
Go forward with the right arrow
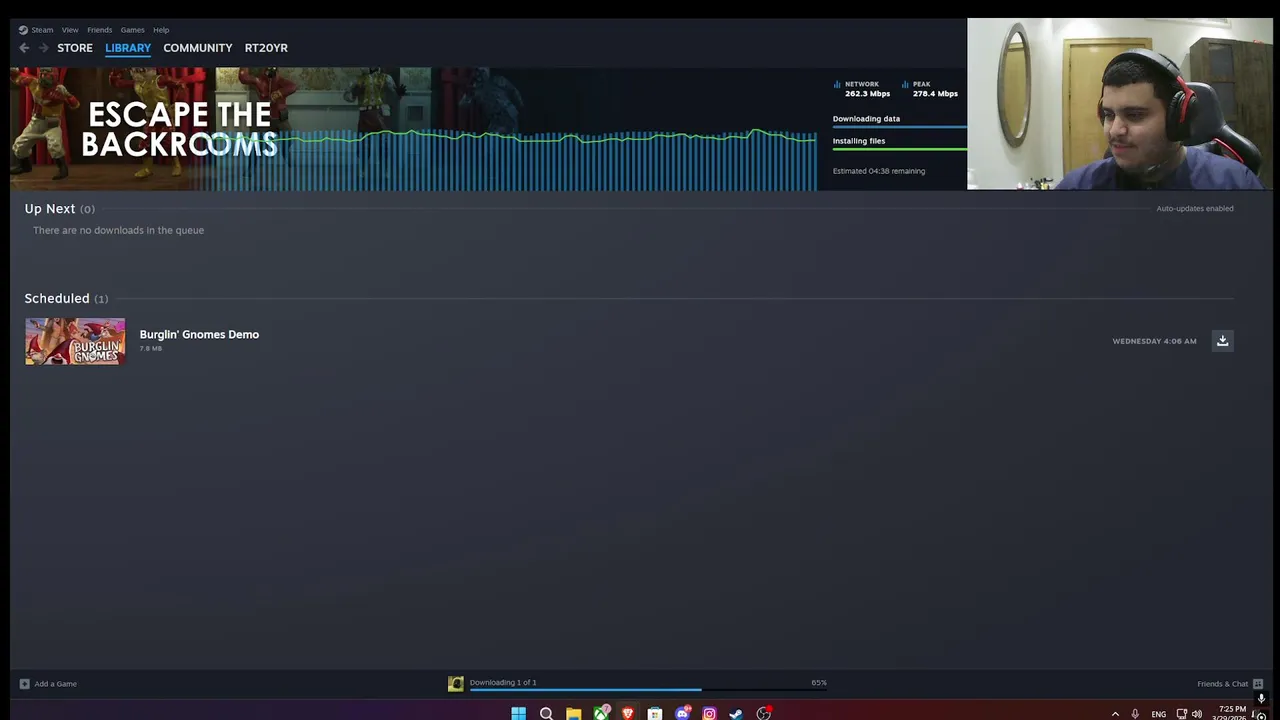point(44,48)
